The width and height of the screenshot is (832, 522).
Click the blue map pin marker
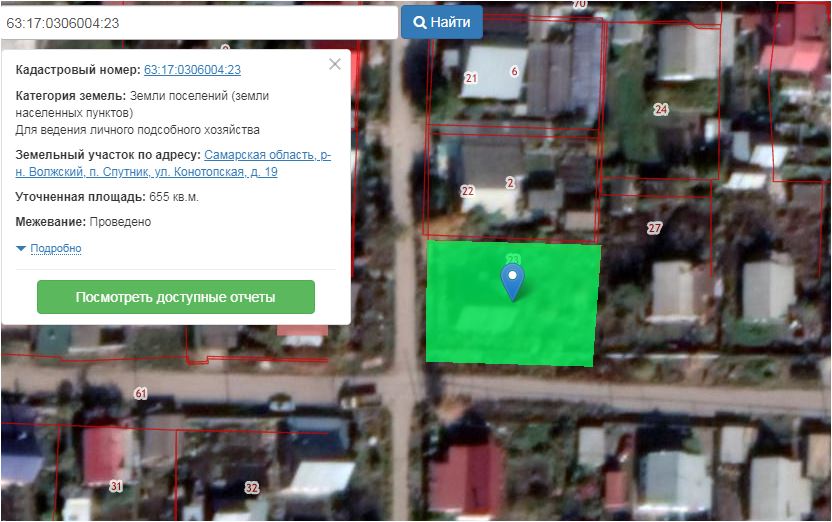coord(513,282)
